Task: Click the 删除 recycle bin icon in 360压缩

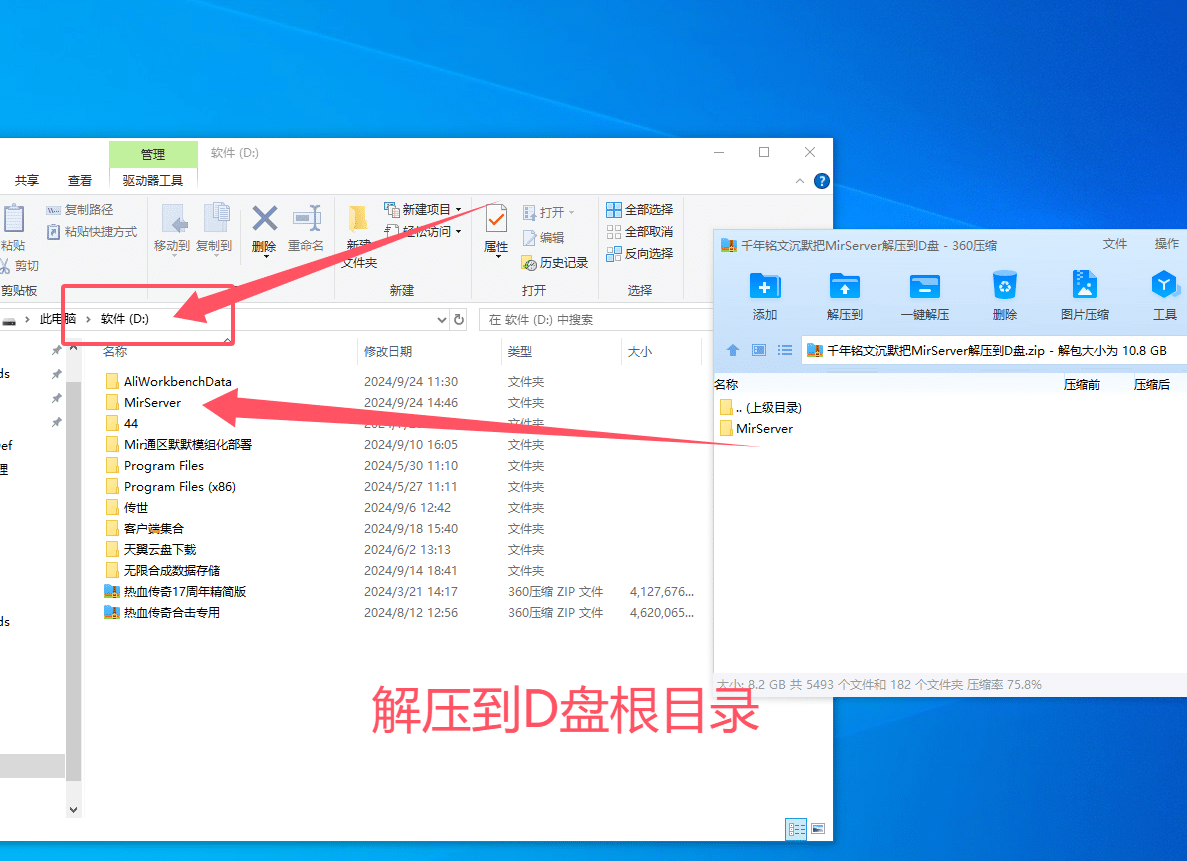Action: pos(1004,286)
